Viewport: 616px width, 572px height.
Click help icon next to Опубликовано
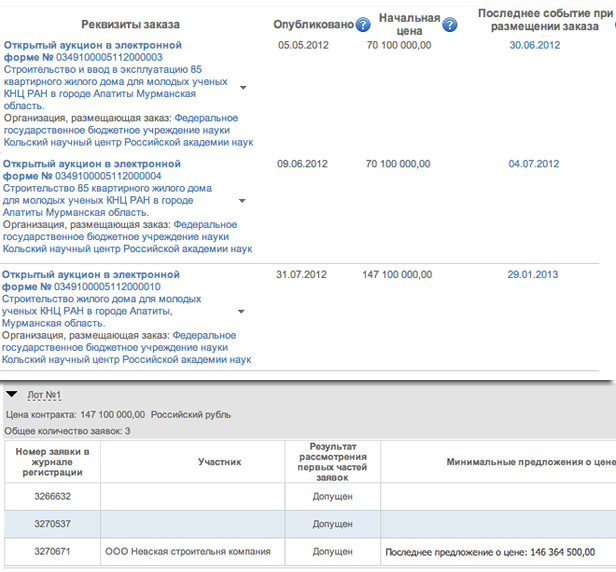pos(363,25)
